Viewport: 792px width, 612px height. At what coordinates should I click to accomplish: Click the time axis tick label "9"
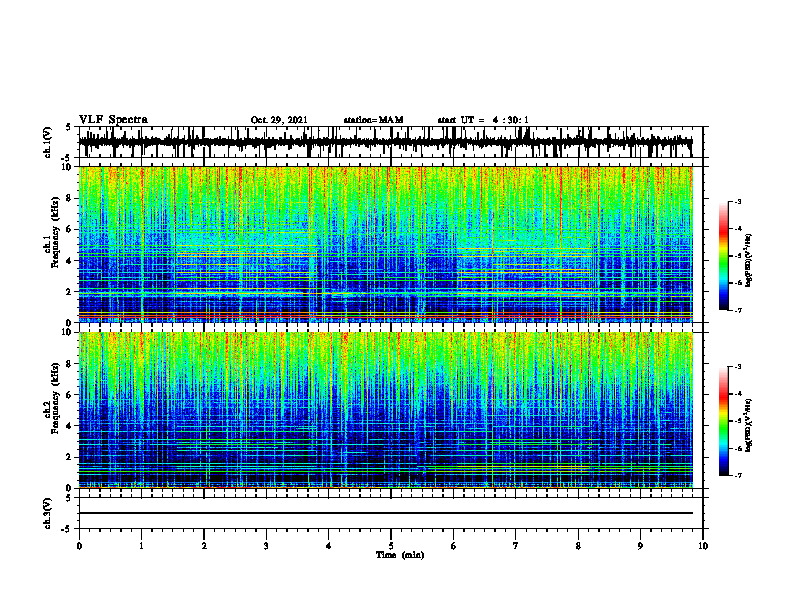click(640, 546)
